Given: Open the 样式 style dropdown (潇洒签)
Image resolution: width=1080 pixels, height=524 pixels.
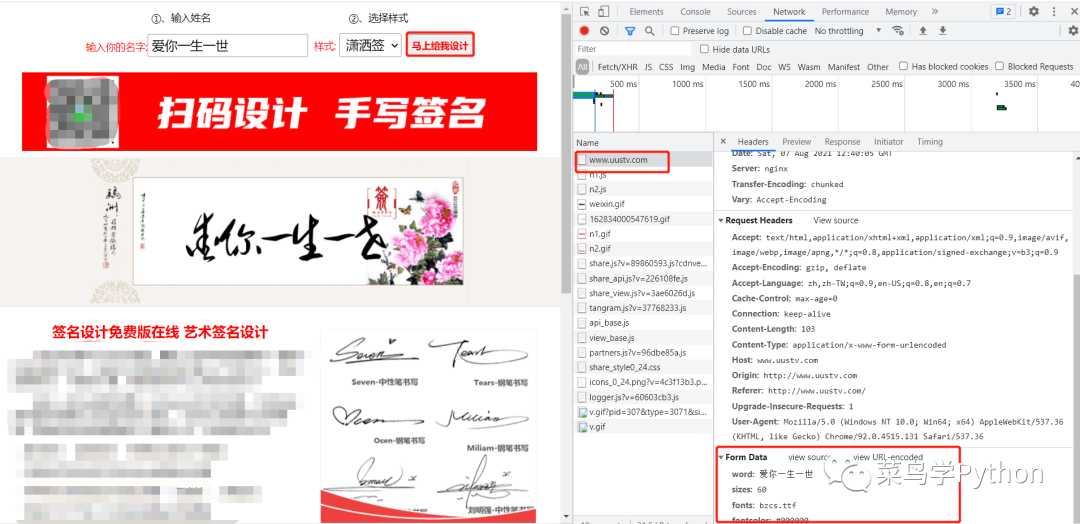Looking at the screenshot, I should click(371, 46).
